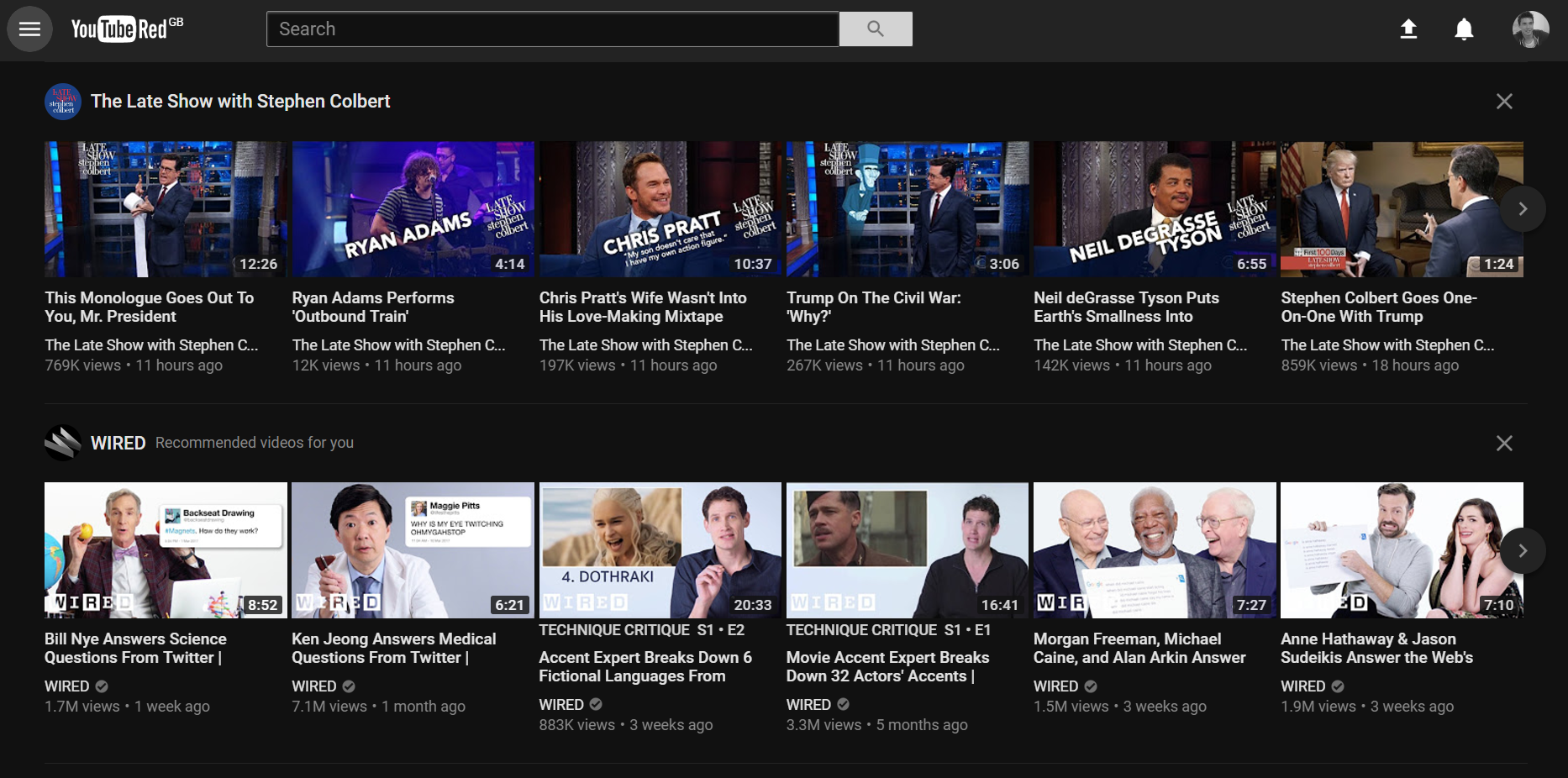Open 'Stephen Colbert Goes One-On-One' title

tap(1379, 308)
